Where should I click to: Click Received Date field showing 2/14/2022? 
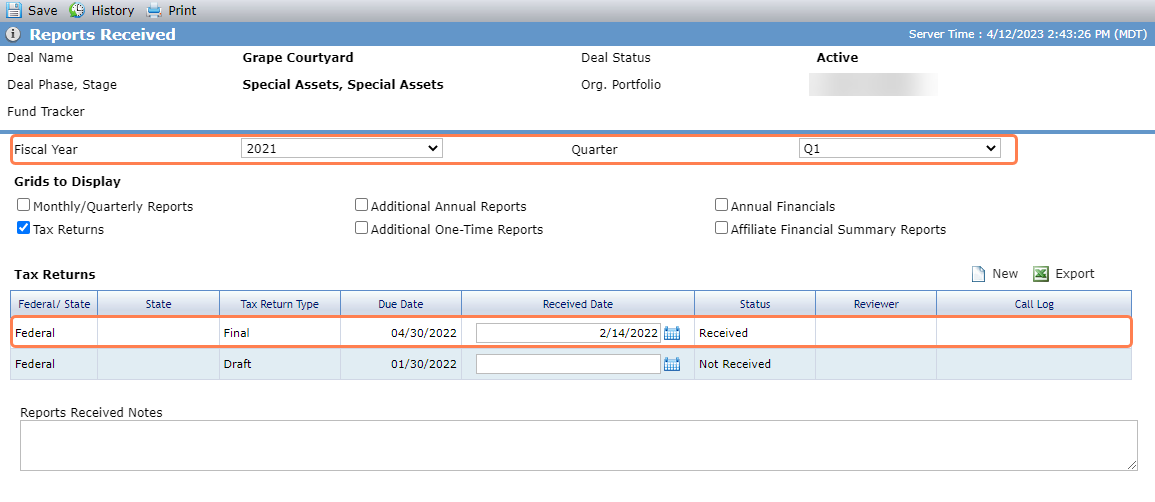[569, 333]
